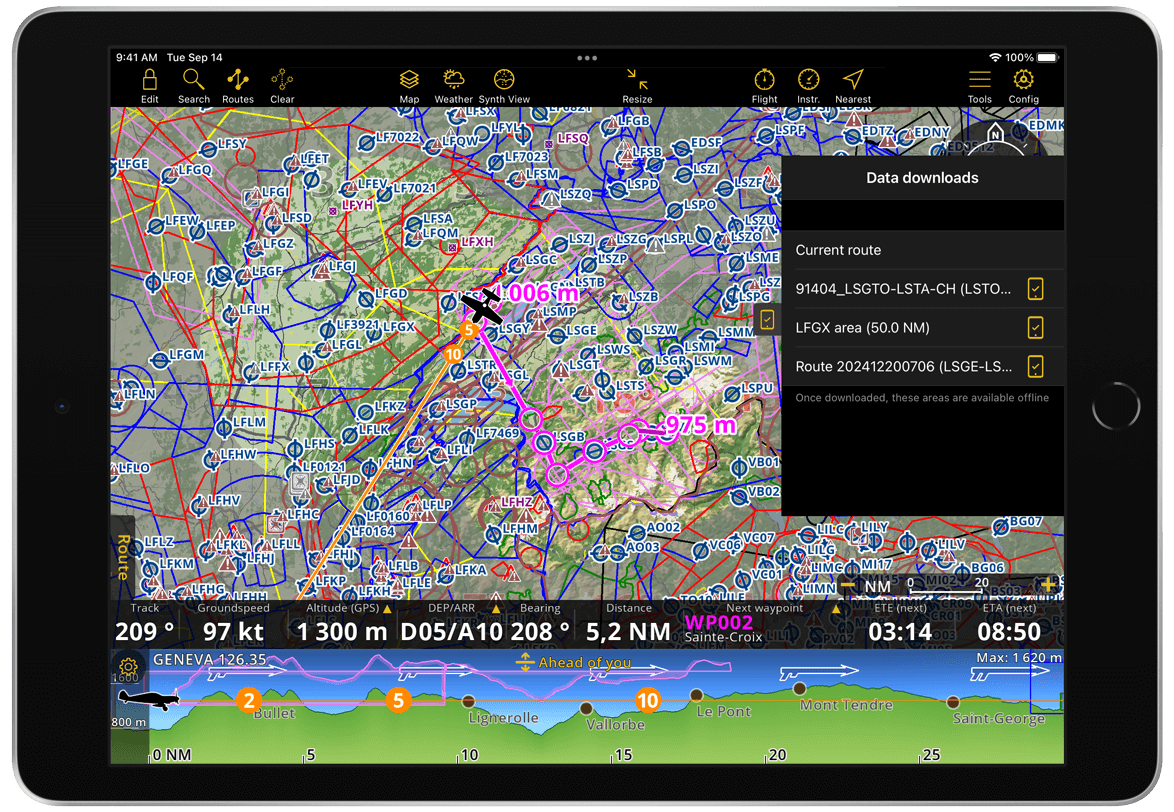This screenshot has width=1174, height=812.
Task: Open the Map layers menu
Action: pyautogui.click(x=409, y=86)
